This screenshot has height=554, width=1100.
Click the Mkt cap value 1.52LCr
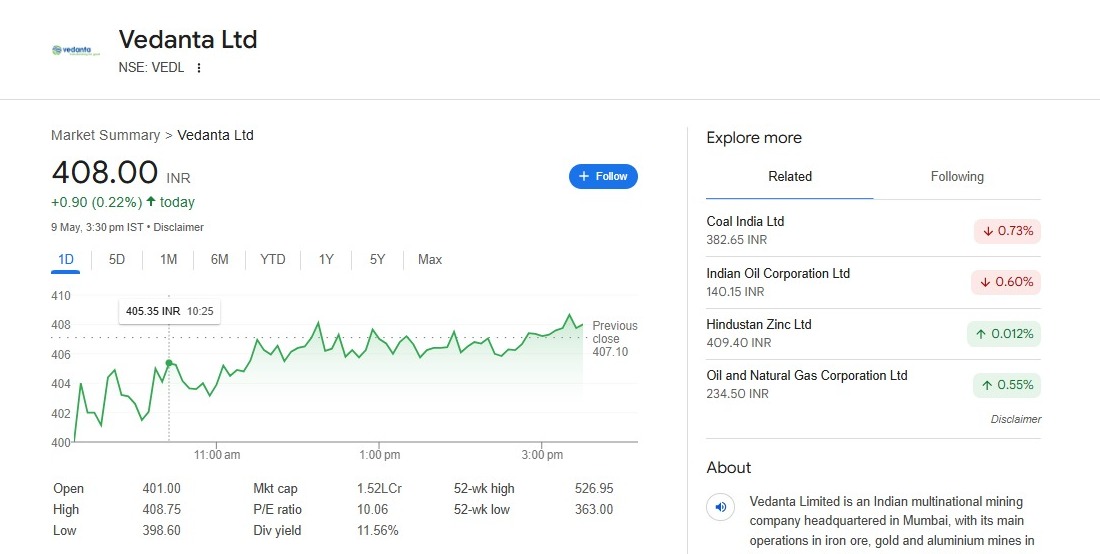click(380, 489)
